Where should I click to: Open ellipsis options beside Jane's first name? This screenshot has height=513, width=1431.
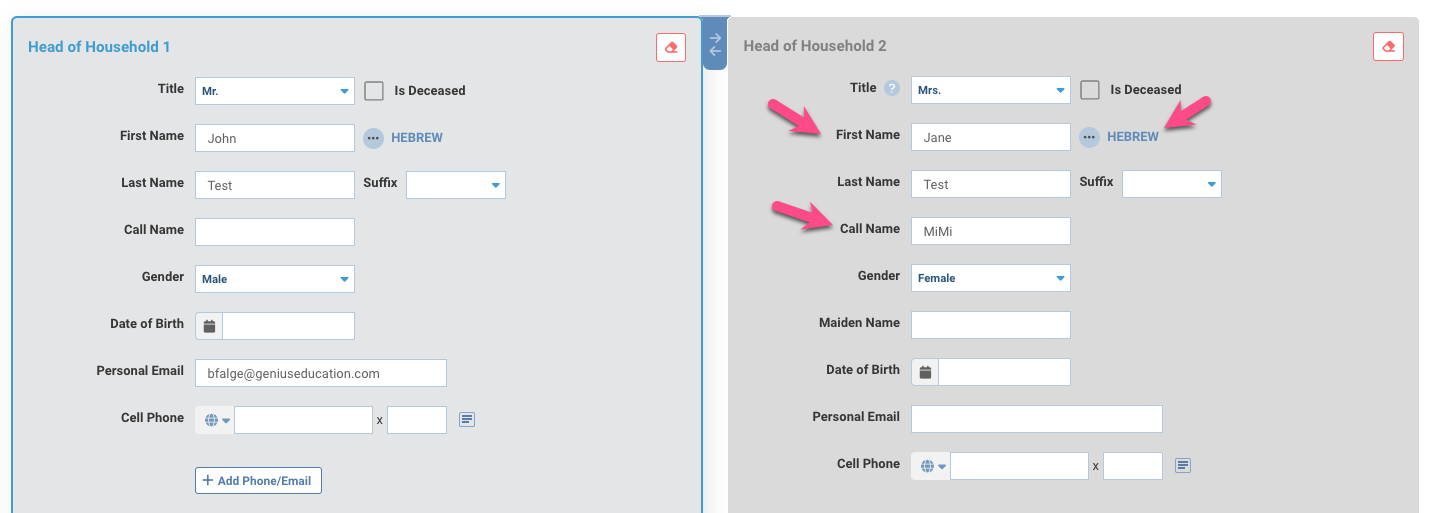(1089, 137)
